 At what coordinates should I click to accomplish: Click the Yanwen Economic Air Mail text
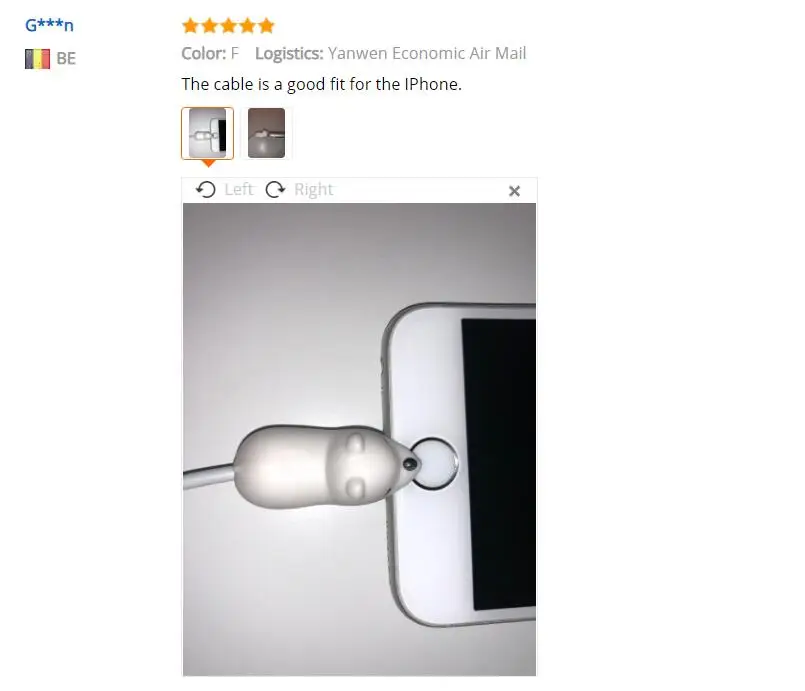pos(427,53)
